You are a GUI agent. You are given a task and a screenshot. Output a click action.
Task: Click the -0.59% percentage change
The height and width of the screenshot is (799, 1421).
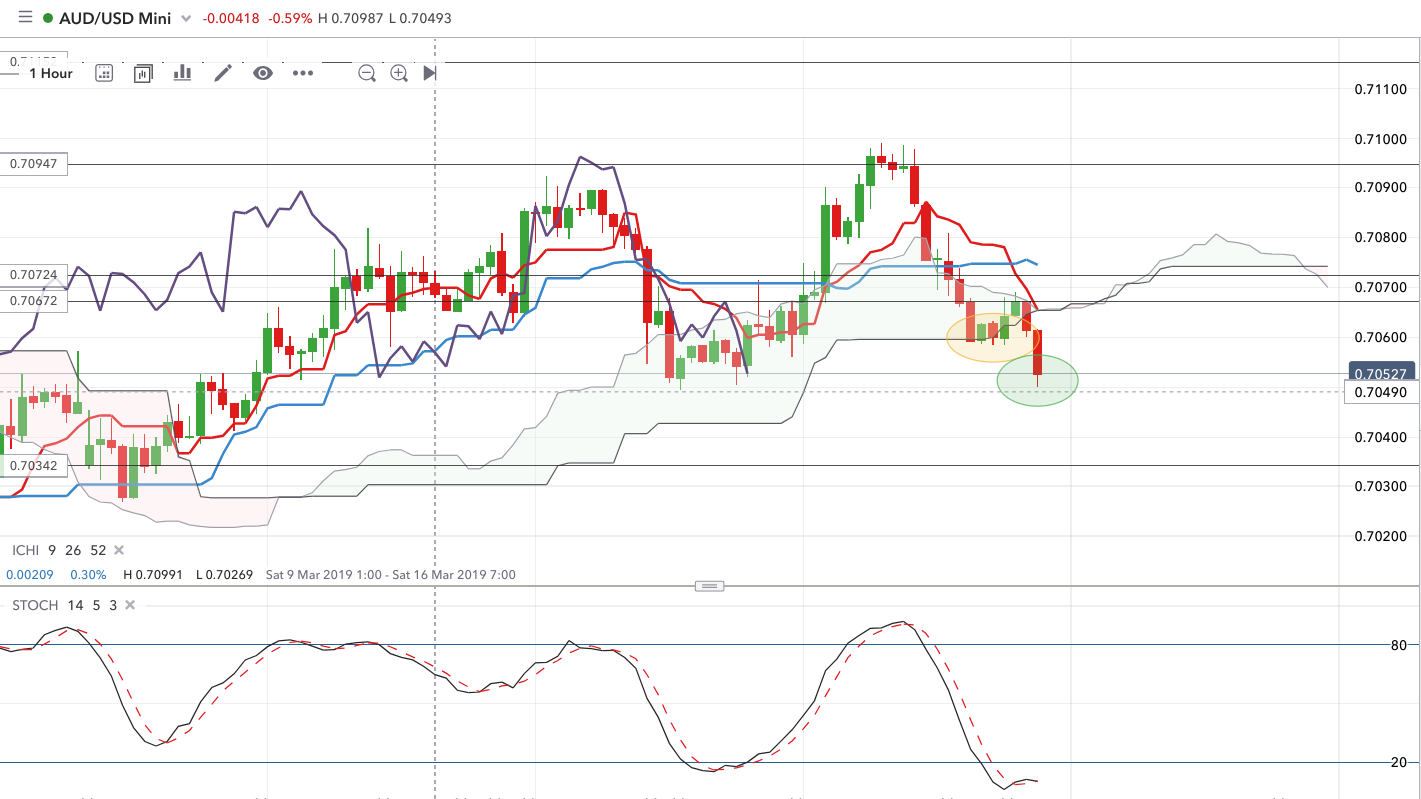(292, 19)
